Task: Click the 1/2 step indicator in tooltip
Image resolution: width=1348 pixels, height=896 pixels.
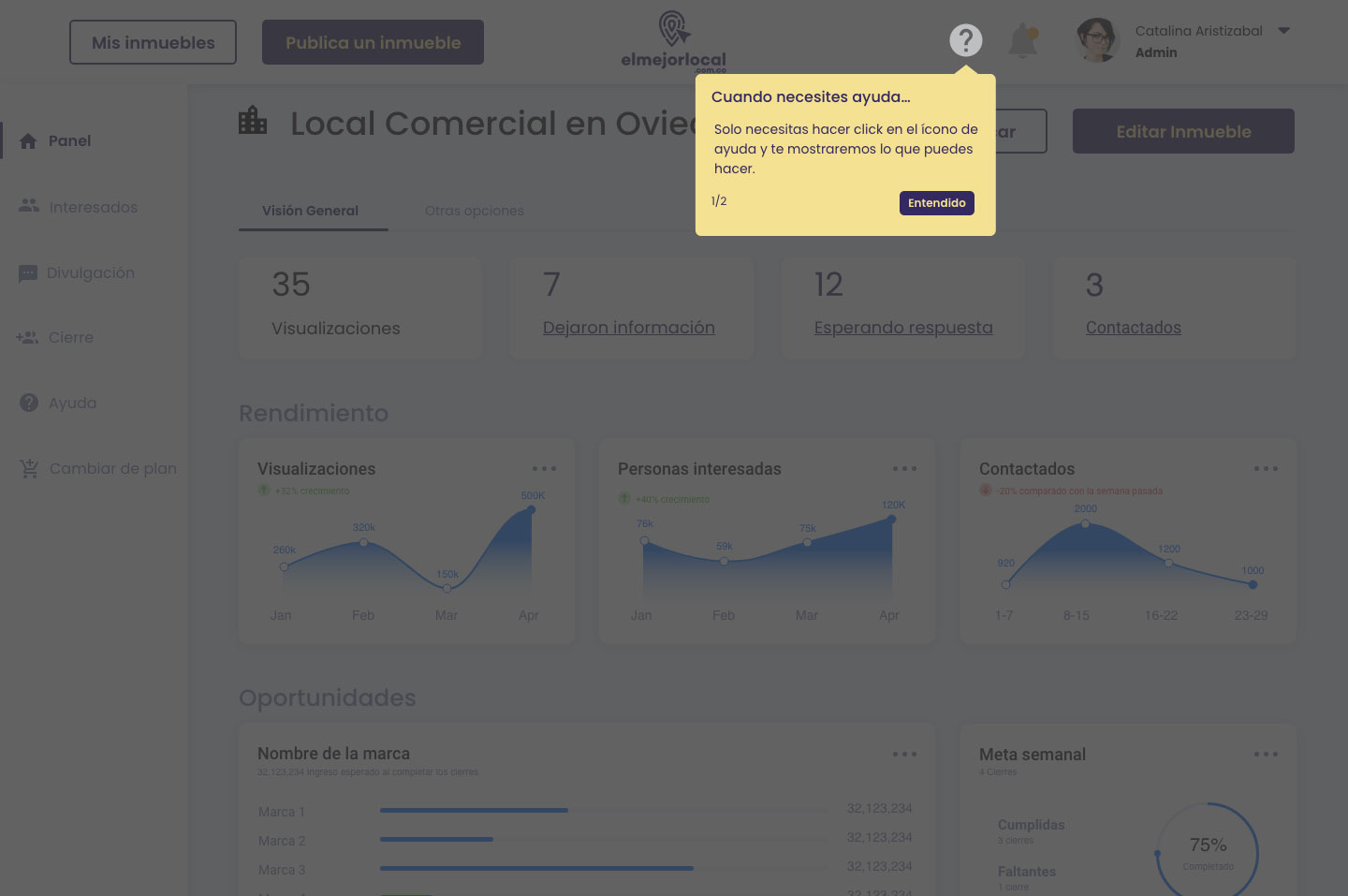Action: click(719, 201)
